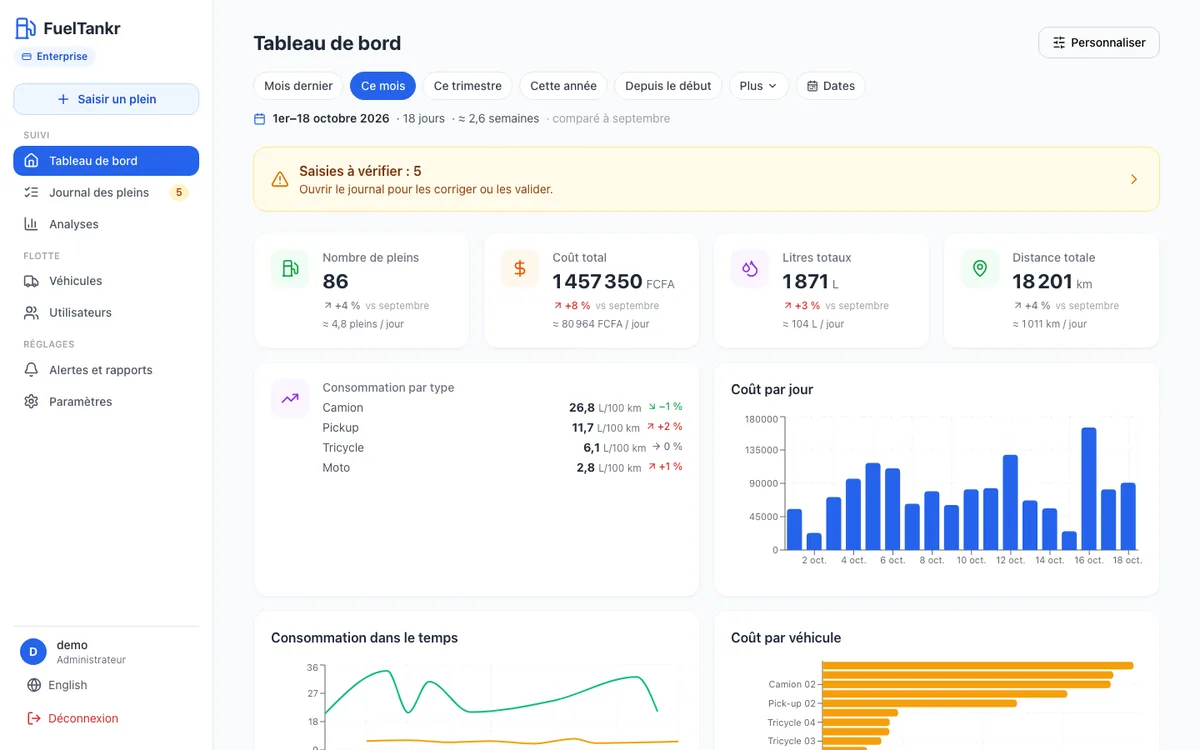The image size is (1200, 750).
Task: Click the sliders icon in Personnaliser
Action: tap(1059, 43)
